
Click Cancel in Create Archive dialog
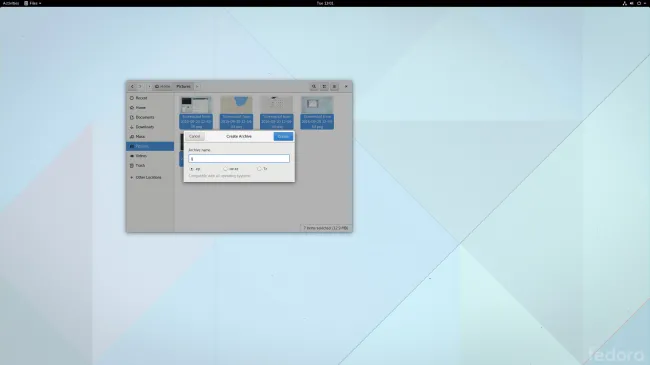point(194,136)
